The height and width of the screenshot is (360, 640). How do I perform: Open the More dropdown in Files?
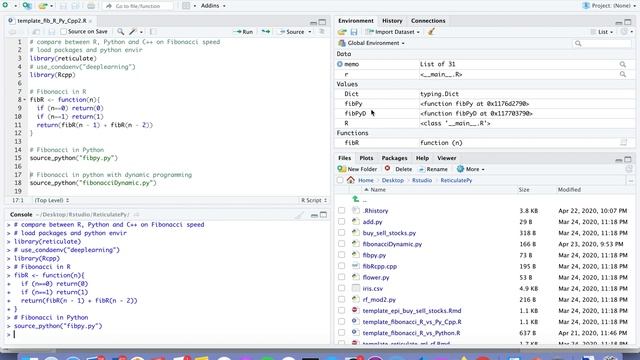[x=471, y=169]
